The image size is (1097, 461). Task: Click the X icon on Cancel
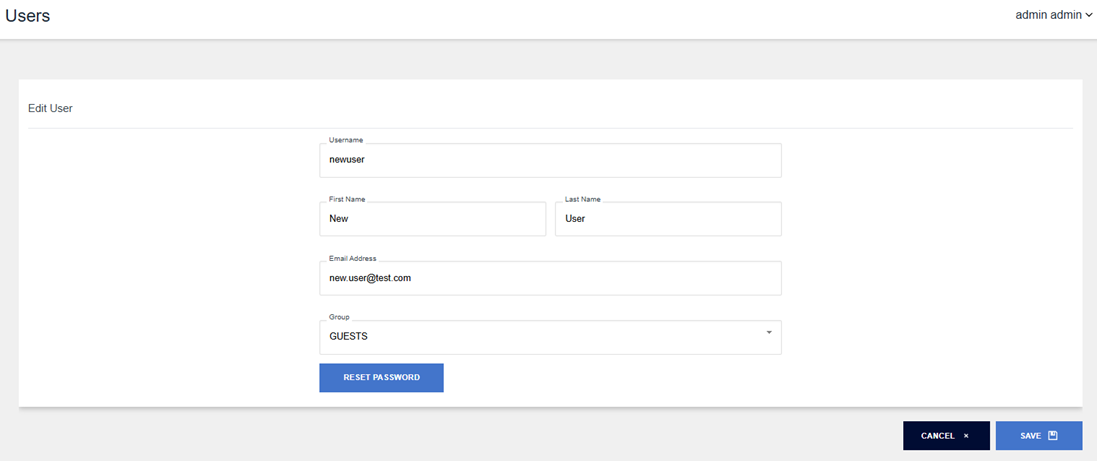pyautogui.click(x=966, y=436)
